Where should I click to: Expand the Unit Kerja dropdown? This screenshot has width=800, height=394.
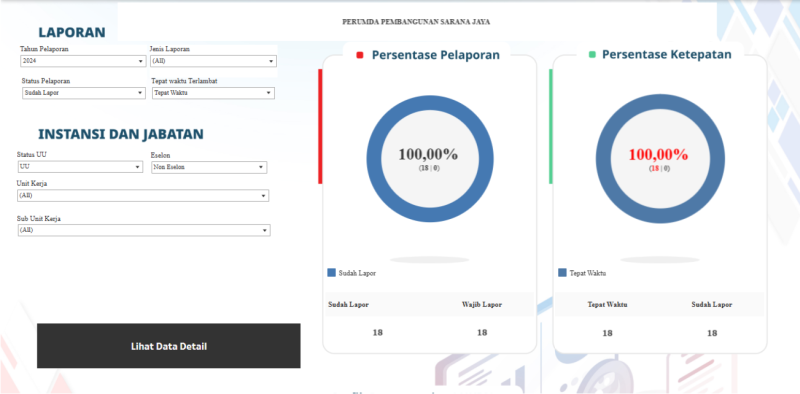click(143, 195)
